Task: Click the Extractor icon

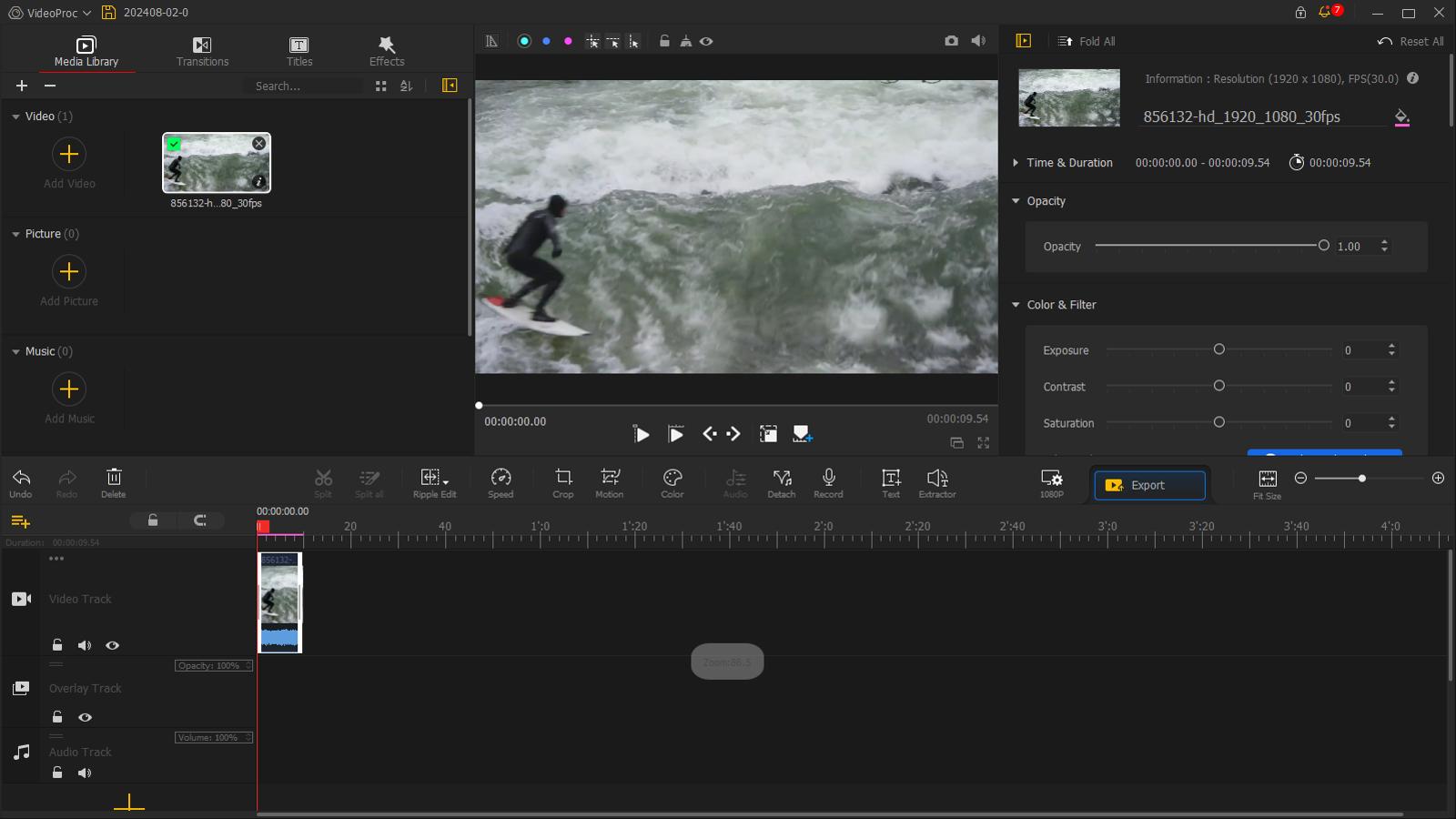Action: [938, 480]
